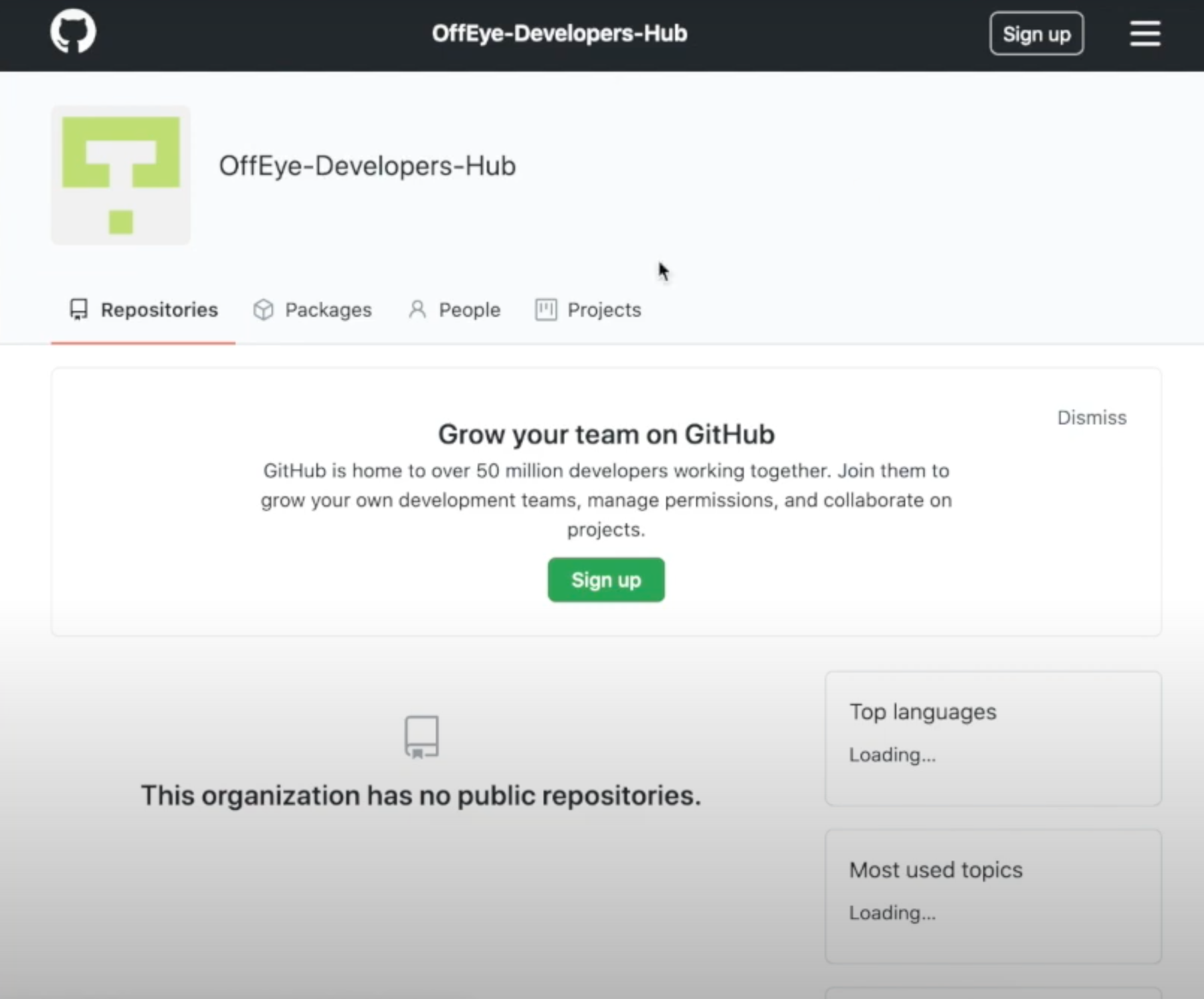Click the GitHub Octocat logo
The height and width of the screenshot is (999, 1204).
click(73, 31)
